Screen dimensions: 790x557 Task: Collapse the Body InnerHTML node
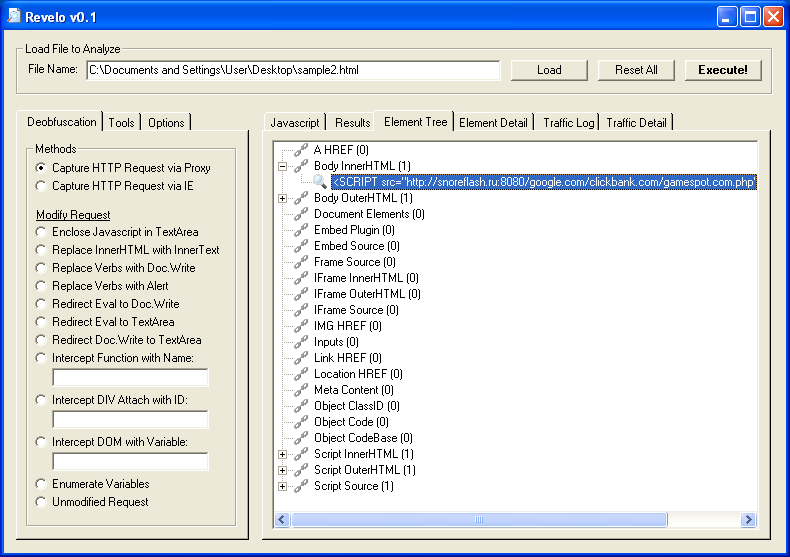tap(283, 166)
